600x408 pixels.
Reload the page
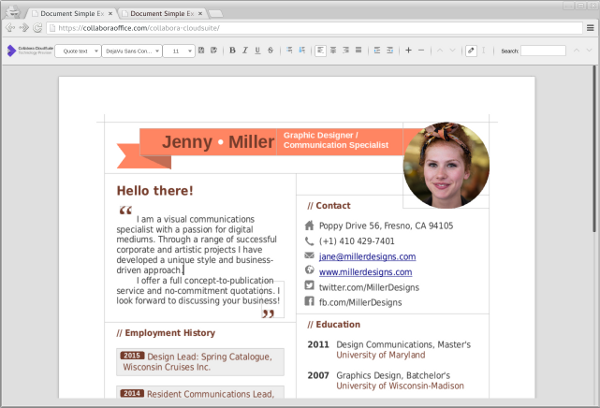[x=37, y=28]
